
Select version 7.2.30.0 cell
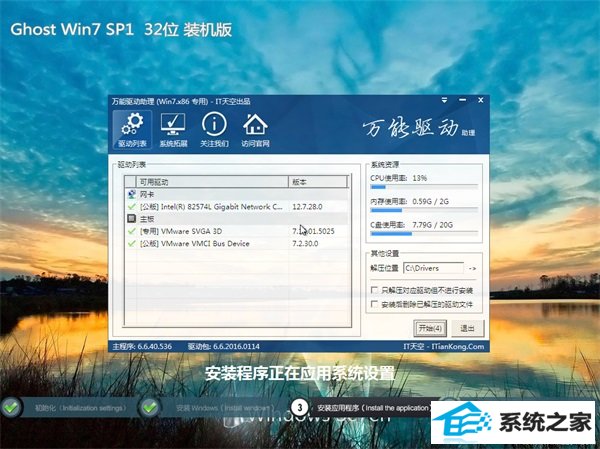coord(305,243)
